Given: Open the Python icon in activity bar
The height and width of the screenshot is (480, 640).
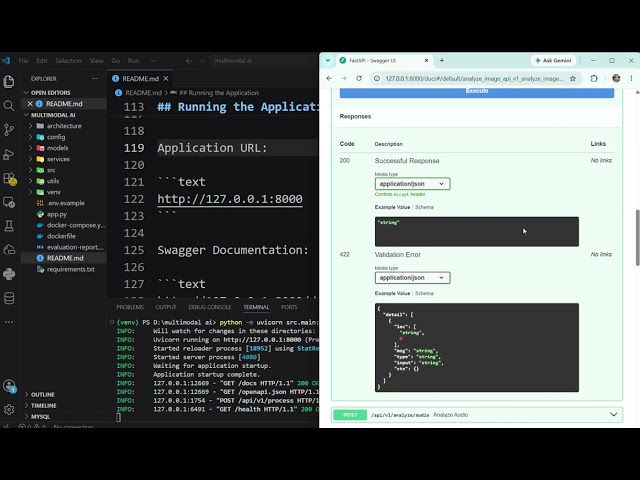Looking at the screenshot, I should coord(9,274).
